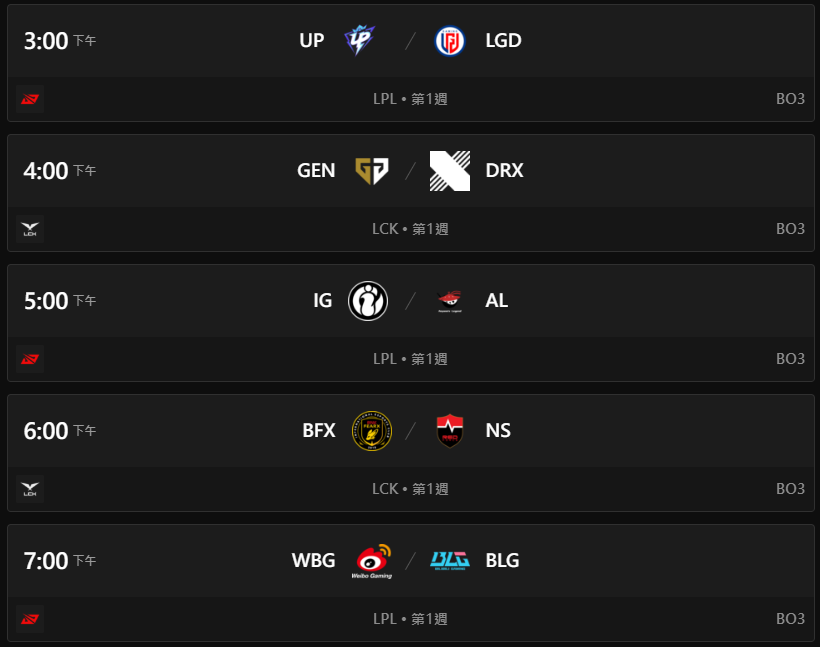
Task: Click LPL league icon under WBG vs BLG
Action: tap(30, 619)
